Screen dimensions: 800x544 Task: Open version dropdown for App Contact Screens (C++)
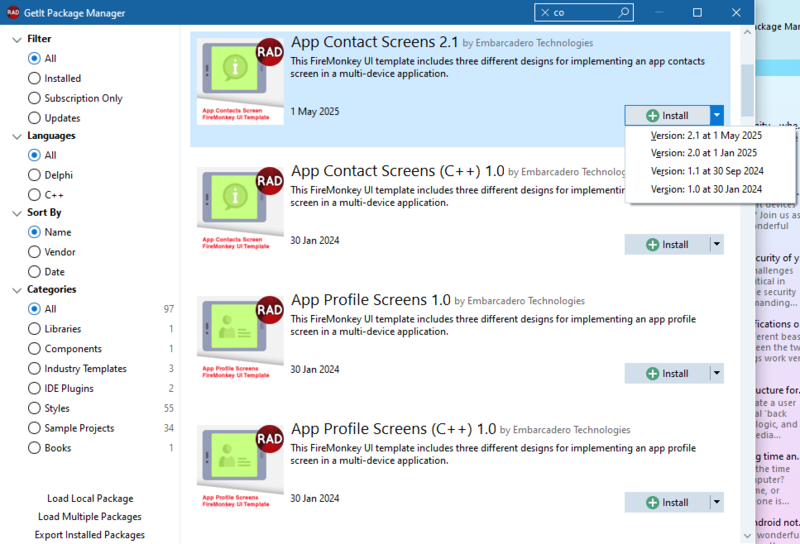pyautogui.click(x=717, y=244)
